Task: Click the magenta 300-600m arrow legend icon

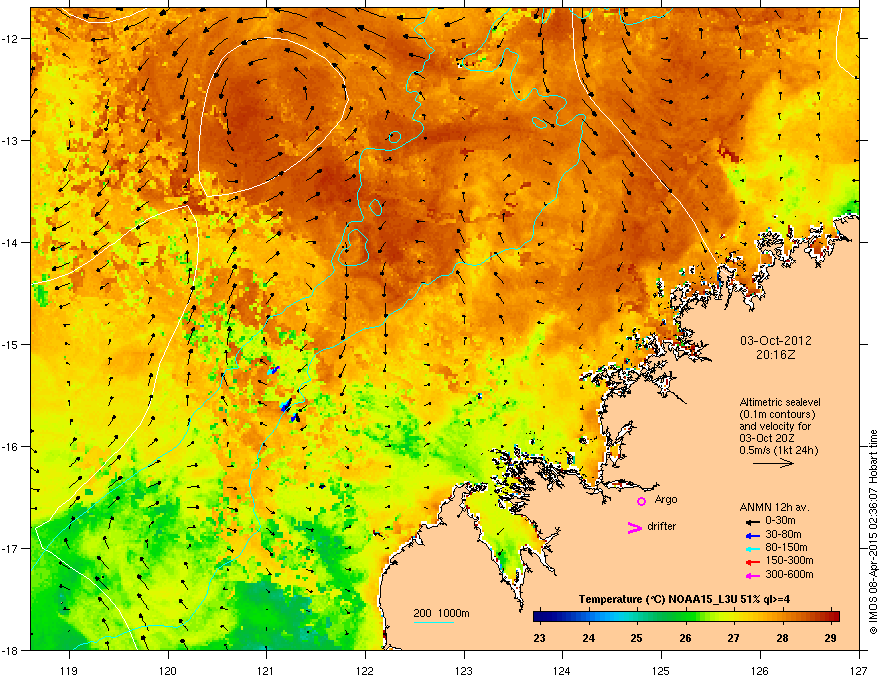Action: point(752,575)
